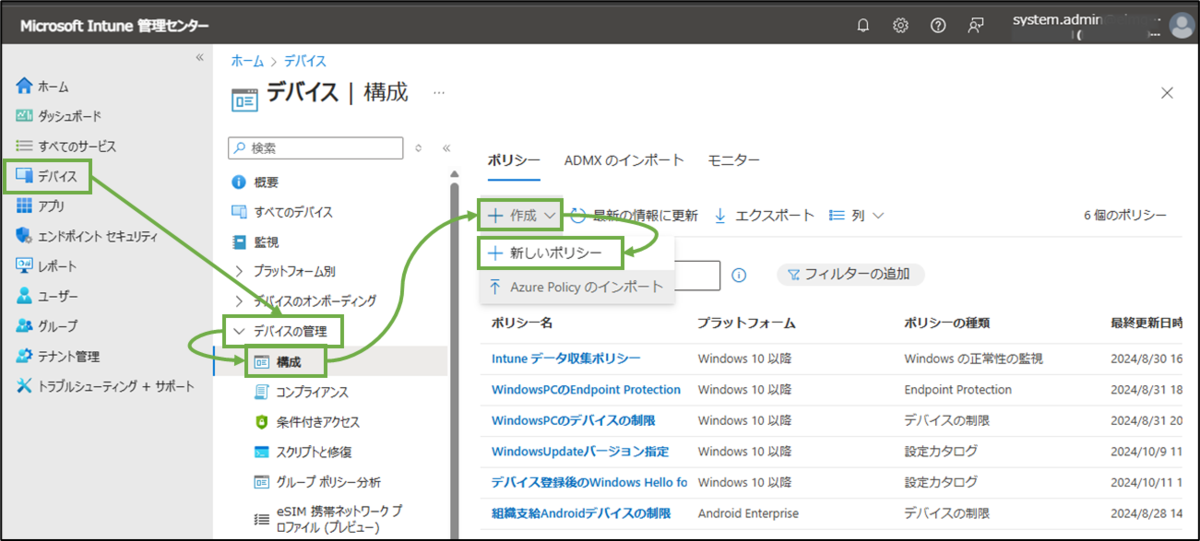This screenshot has width=1200, height=541.
Task: Sort by プラットフォーム column header
Action: pos(746,323)
